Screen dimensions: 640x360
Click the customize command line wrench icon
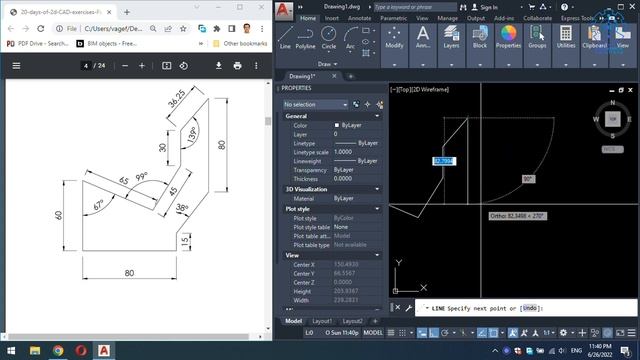pos(409,308)
